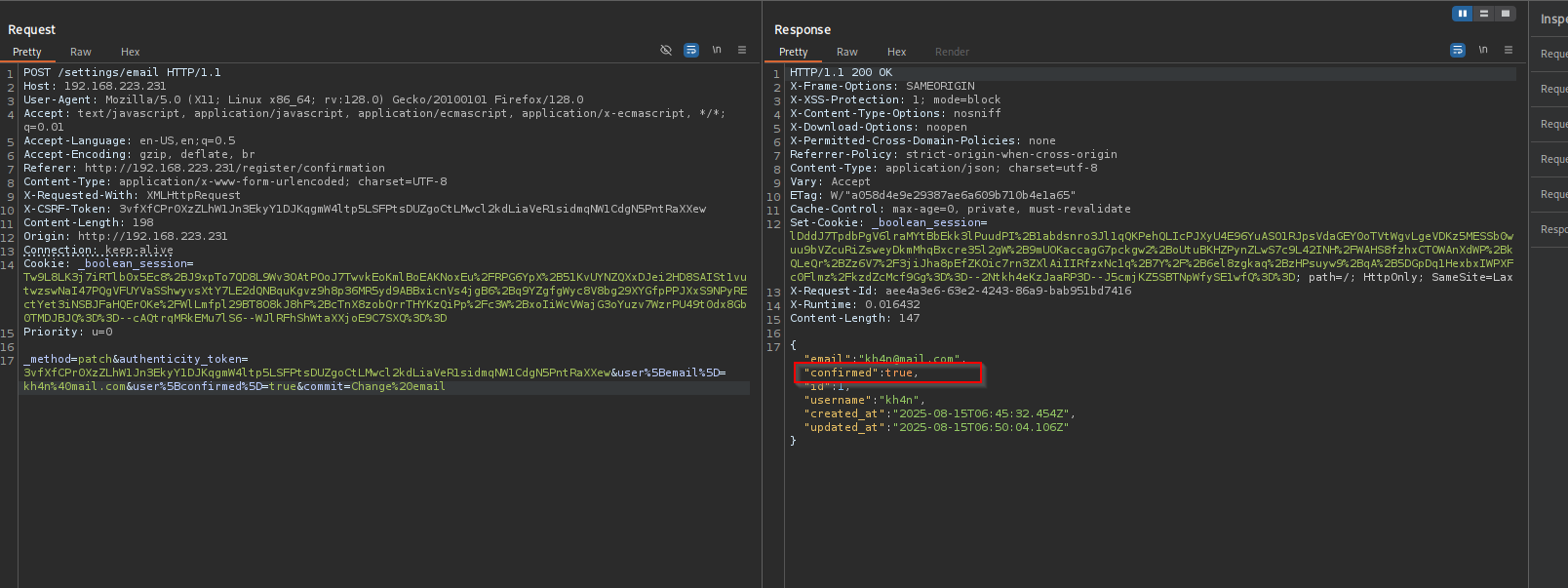The image size is (1568, 588).
Task: Click the X-Download-Options: noopen line
Action: [879, 127]
